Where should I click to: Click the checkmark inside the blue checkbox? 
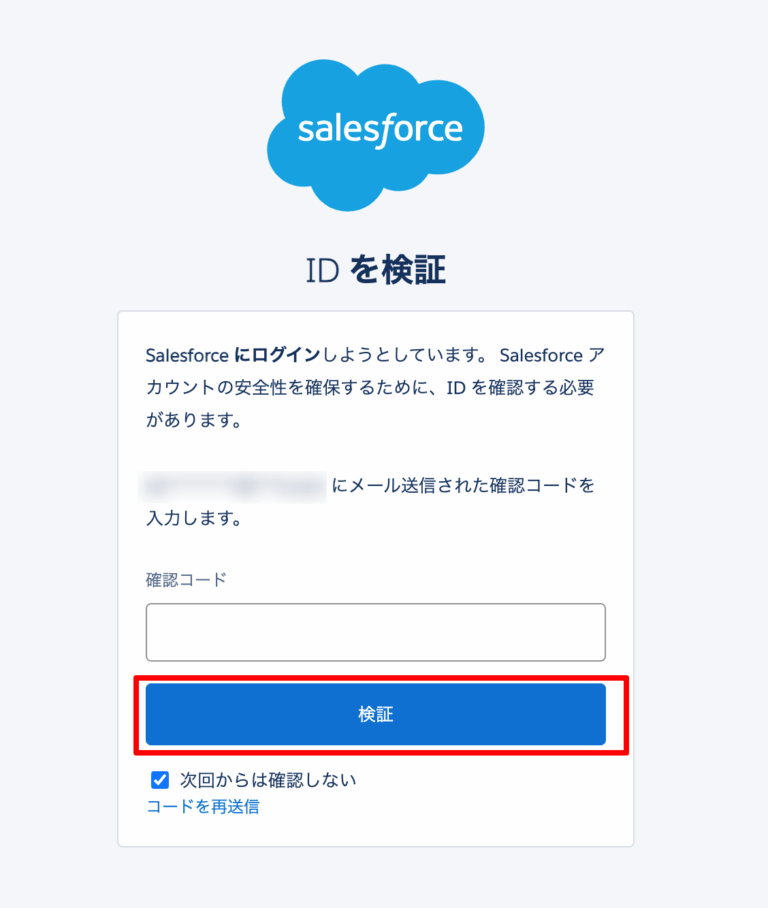coord(159,779)
